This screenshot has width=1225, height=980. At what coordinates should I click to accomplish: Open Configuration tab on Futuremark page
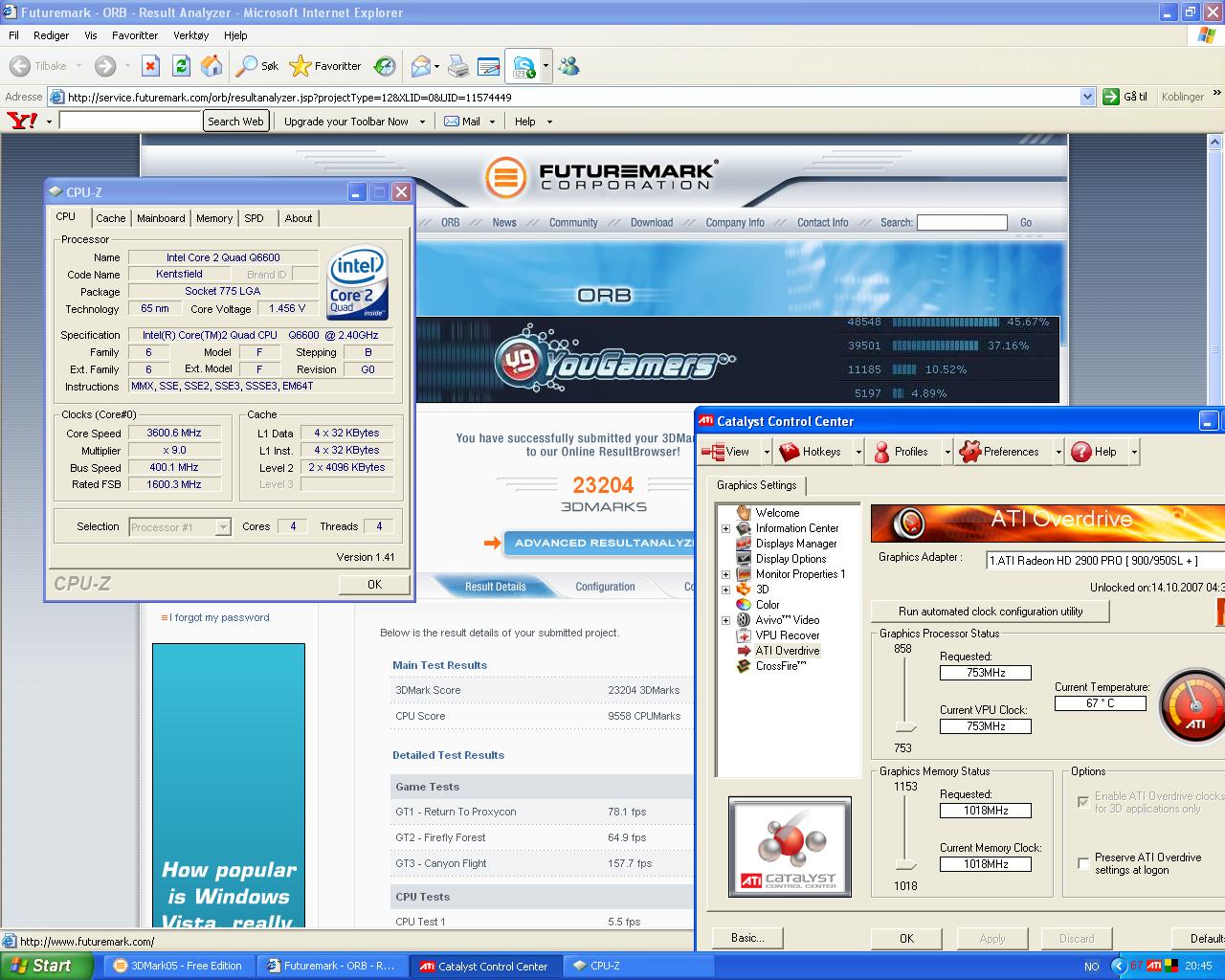[x=605, y=587]
